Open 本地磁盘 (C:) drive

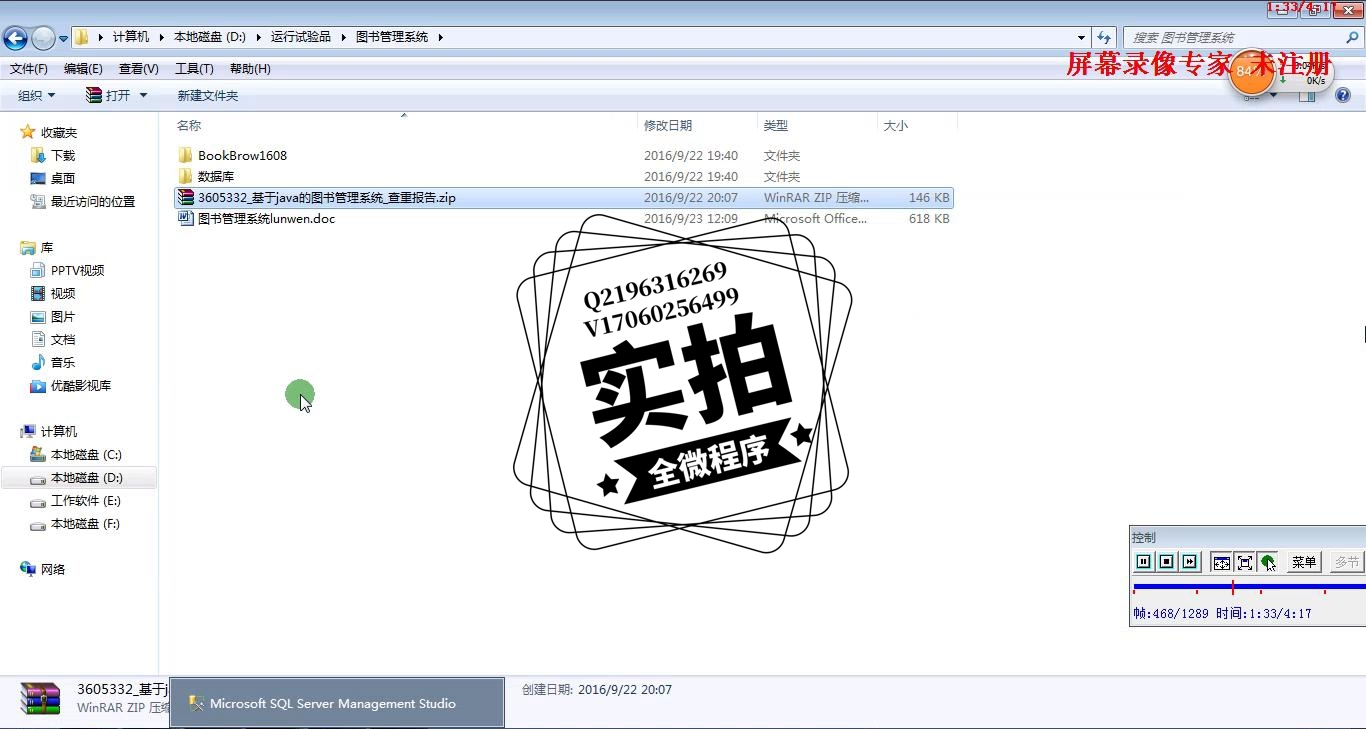86,454
